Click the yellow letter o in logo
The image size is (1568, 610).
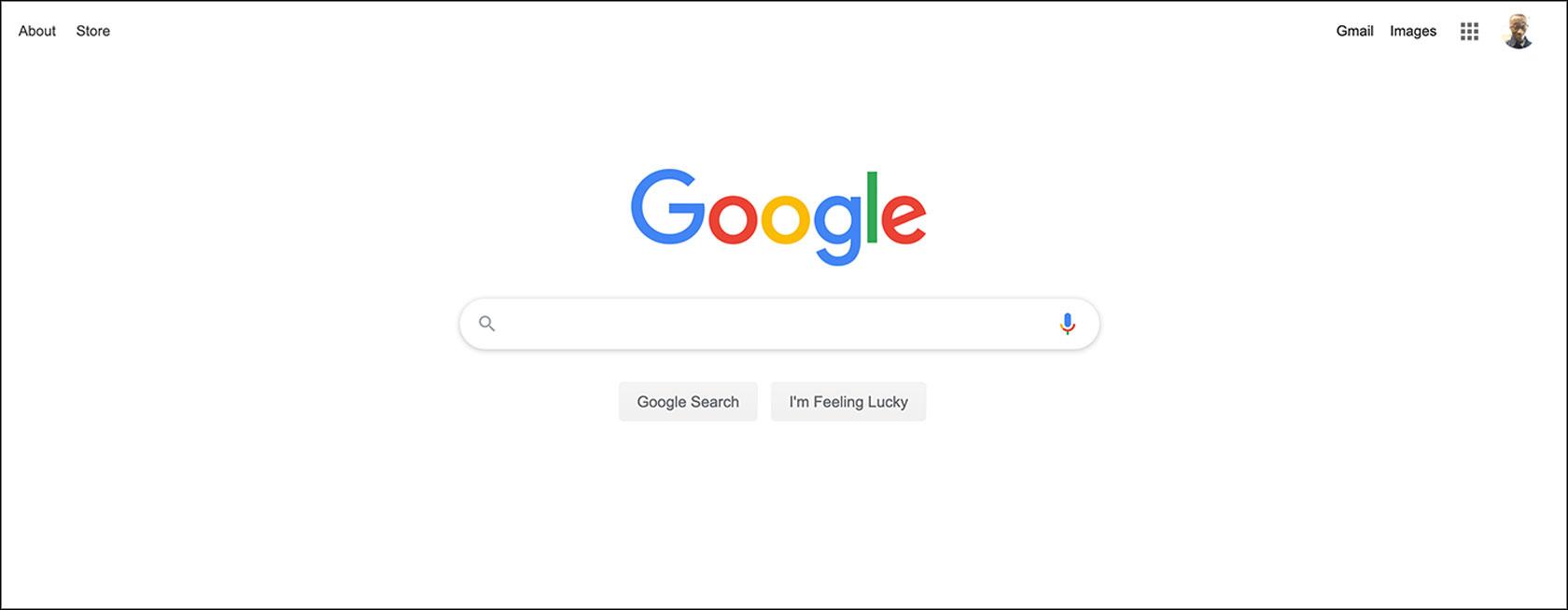784,220
